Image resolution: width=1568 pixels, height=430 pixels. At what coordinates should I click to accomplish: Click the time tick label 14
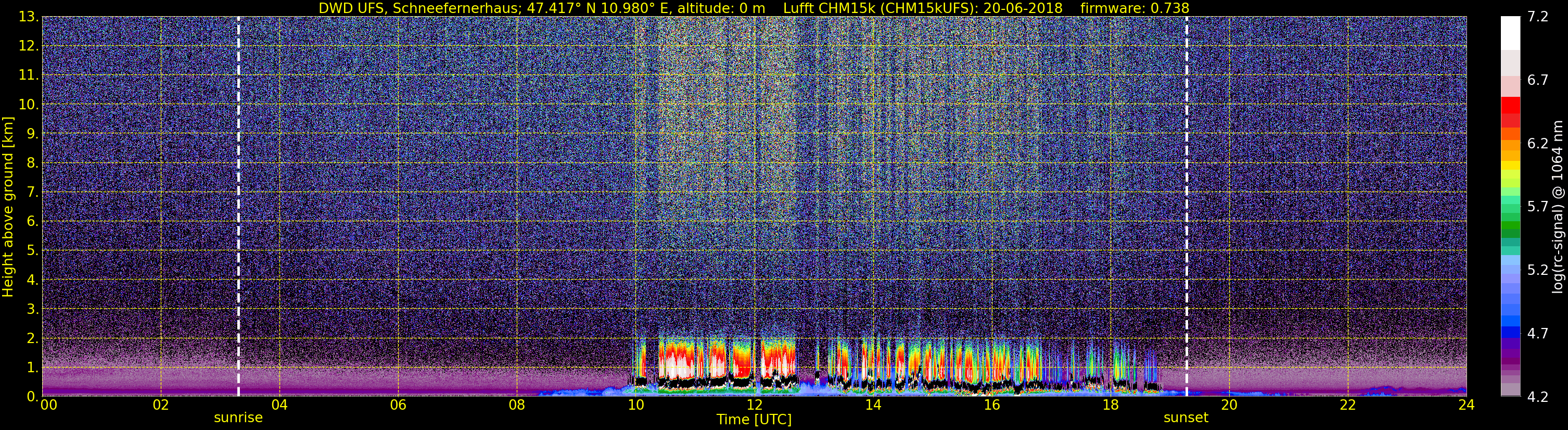click(x=873, y=405)
